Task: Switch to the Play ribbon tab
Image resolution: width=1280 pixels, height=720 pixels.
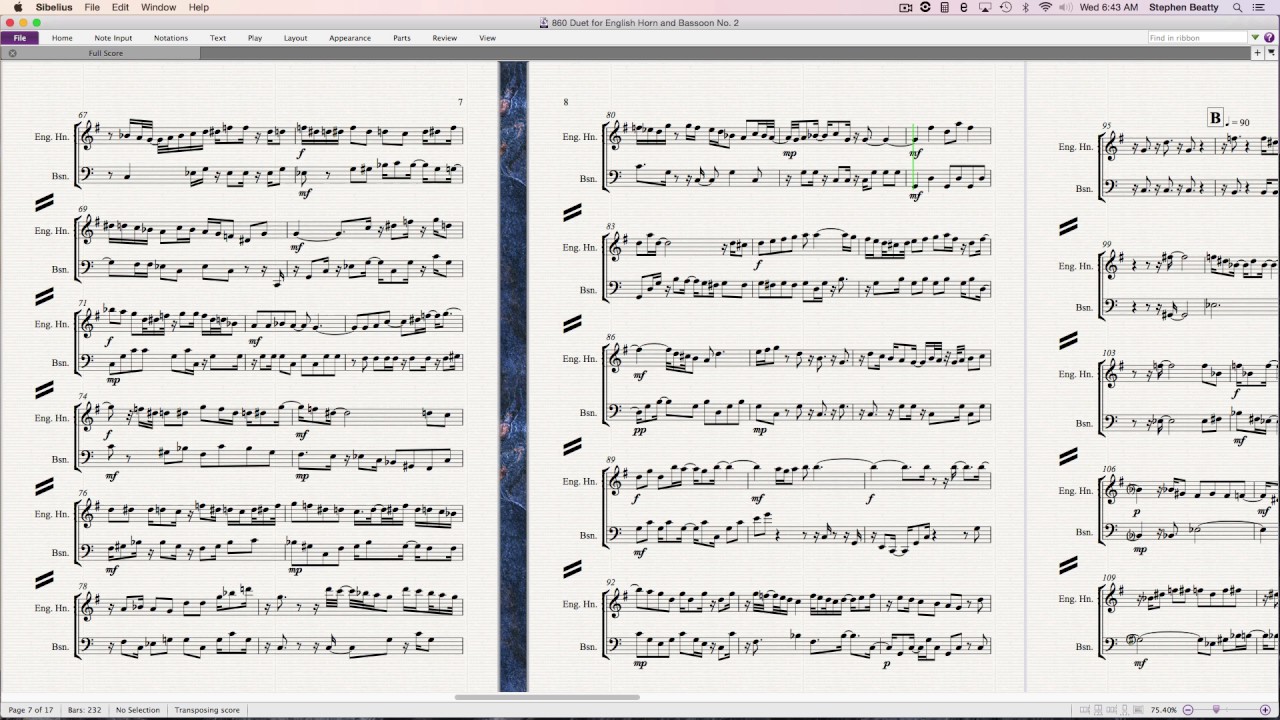Action: [255, 38]
